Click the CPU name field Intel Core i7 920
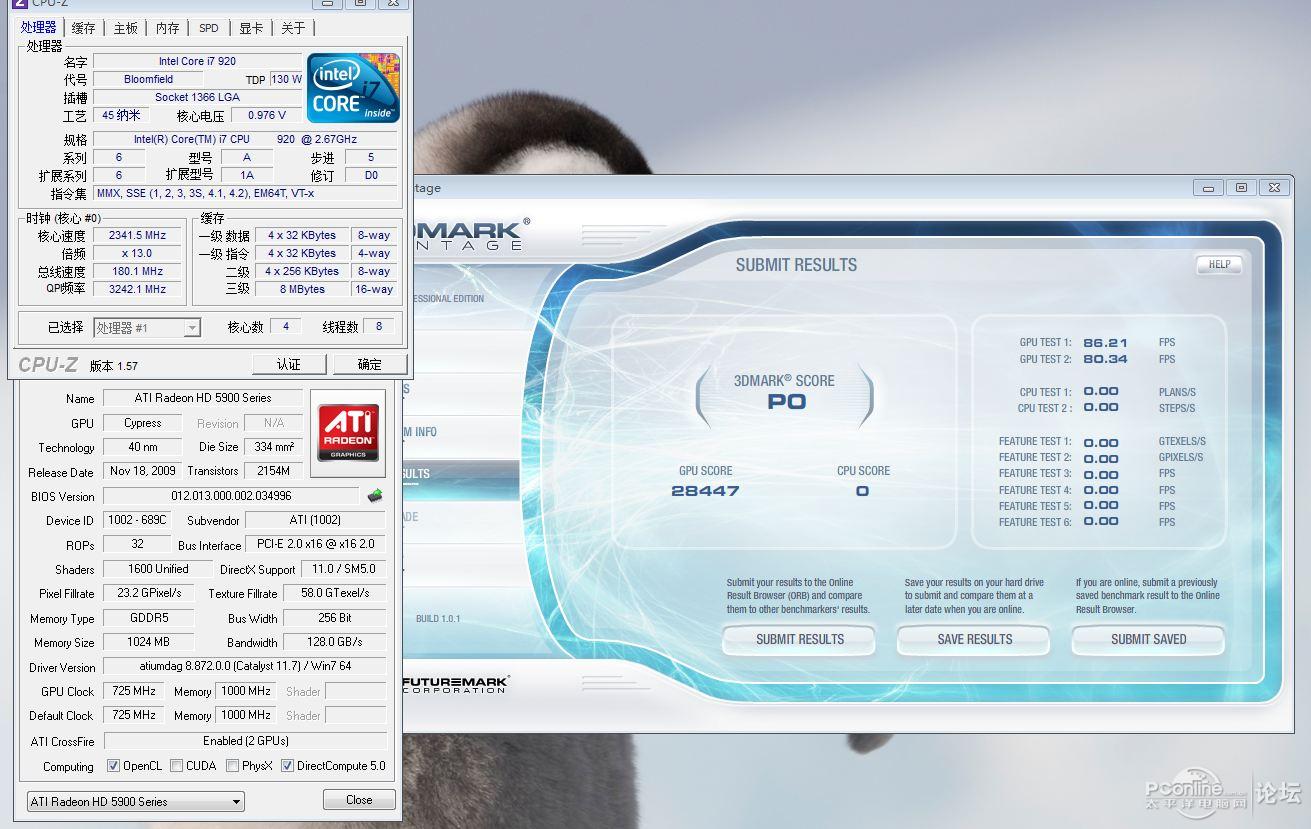The height and width of the screenshot is (829, 1311). point(197,61)
